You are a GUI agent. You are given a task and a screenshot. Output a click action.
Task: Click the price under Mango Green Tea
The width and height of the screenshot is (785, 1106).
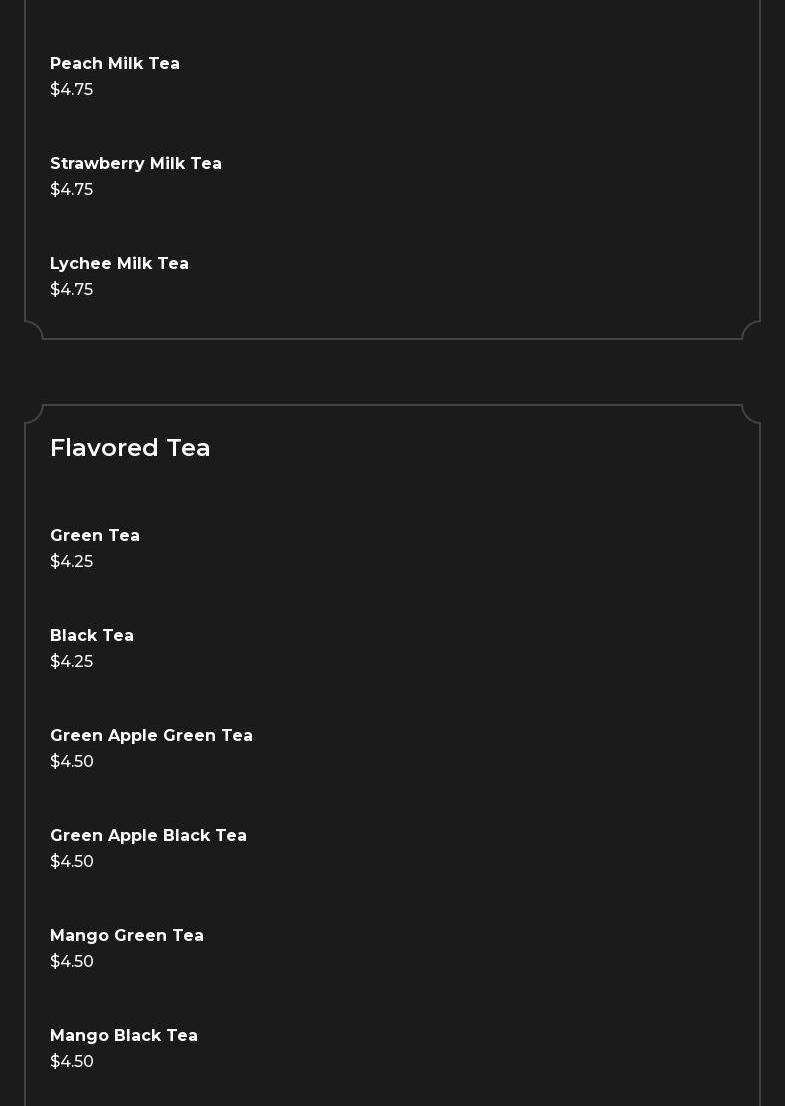(72, 962)
